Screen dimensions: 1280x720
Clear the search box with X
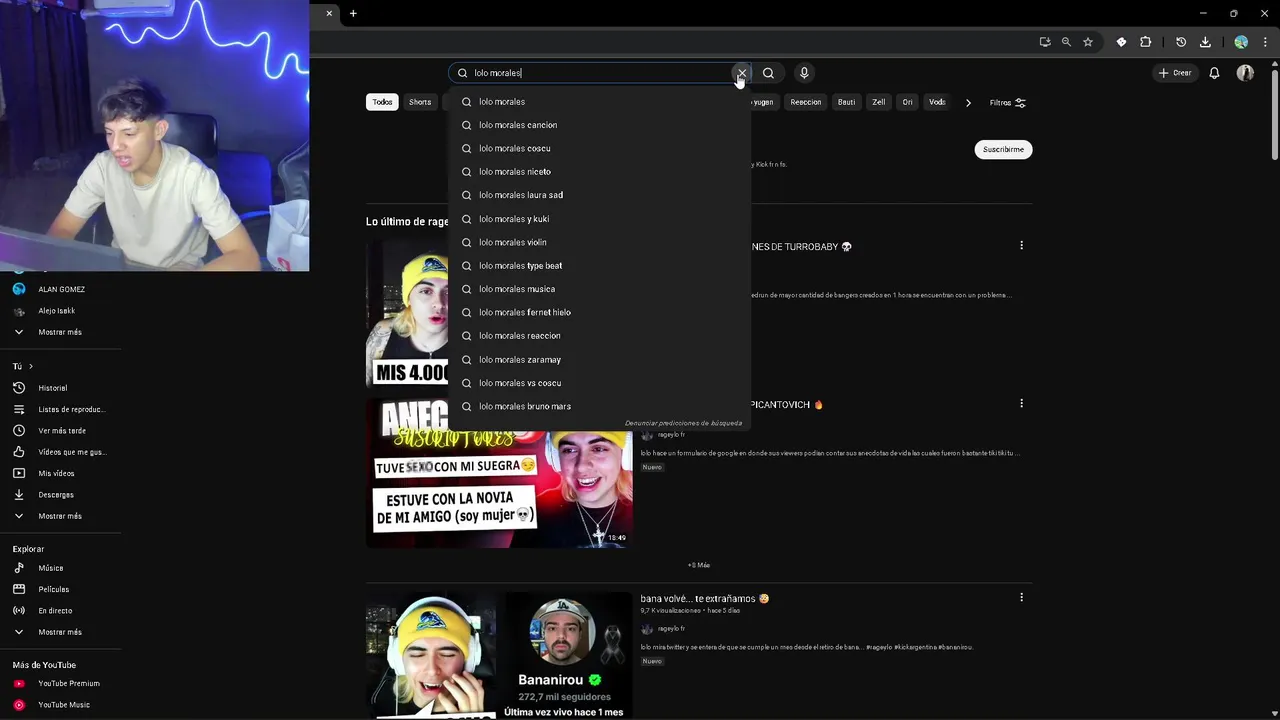coord(741,73)
